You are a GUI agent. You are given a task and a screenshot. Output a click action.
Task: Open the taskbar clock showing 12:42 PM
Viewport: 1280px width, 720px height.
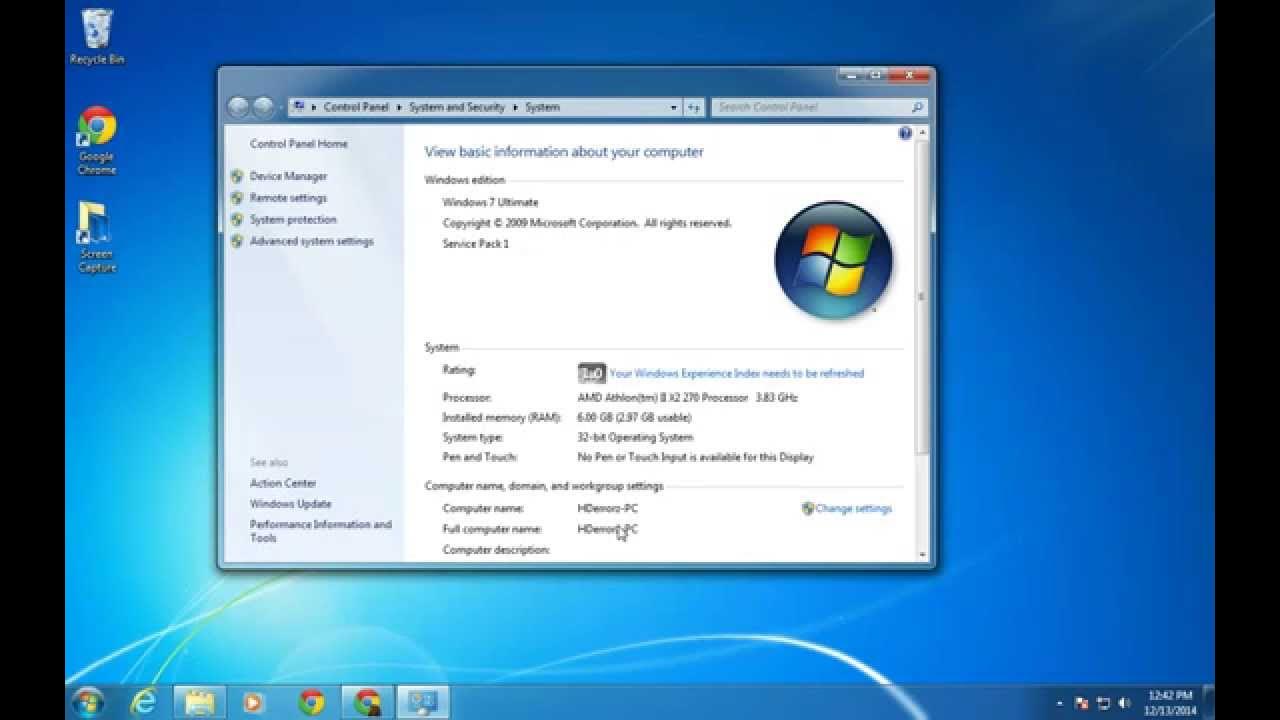point(1169,702)
